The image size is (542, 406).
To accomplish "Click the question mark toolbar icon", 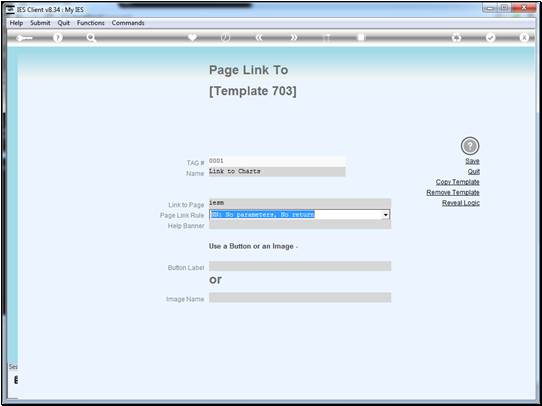I will coord(58,38).
